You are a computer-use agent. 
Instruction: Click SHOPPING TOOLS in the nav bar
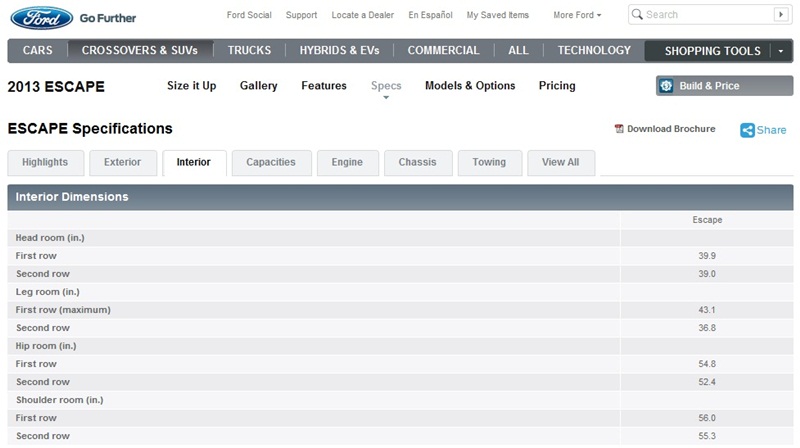click(x=712, y=51)
